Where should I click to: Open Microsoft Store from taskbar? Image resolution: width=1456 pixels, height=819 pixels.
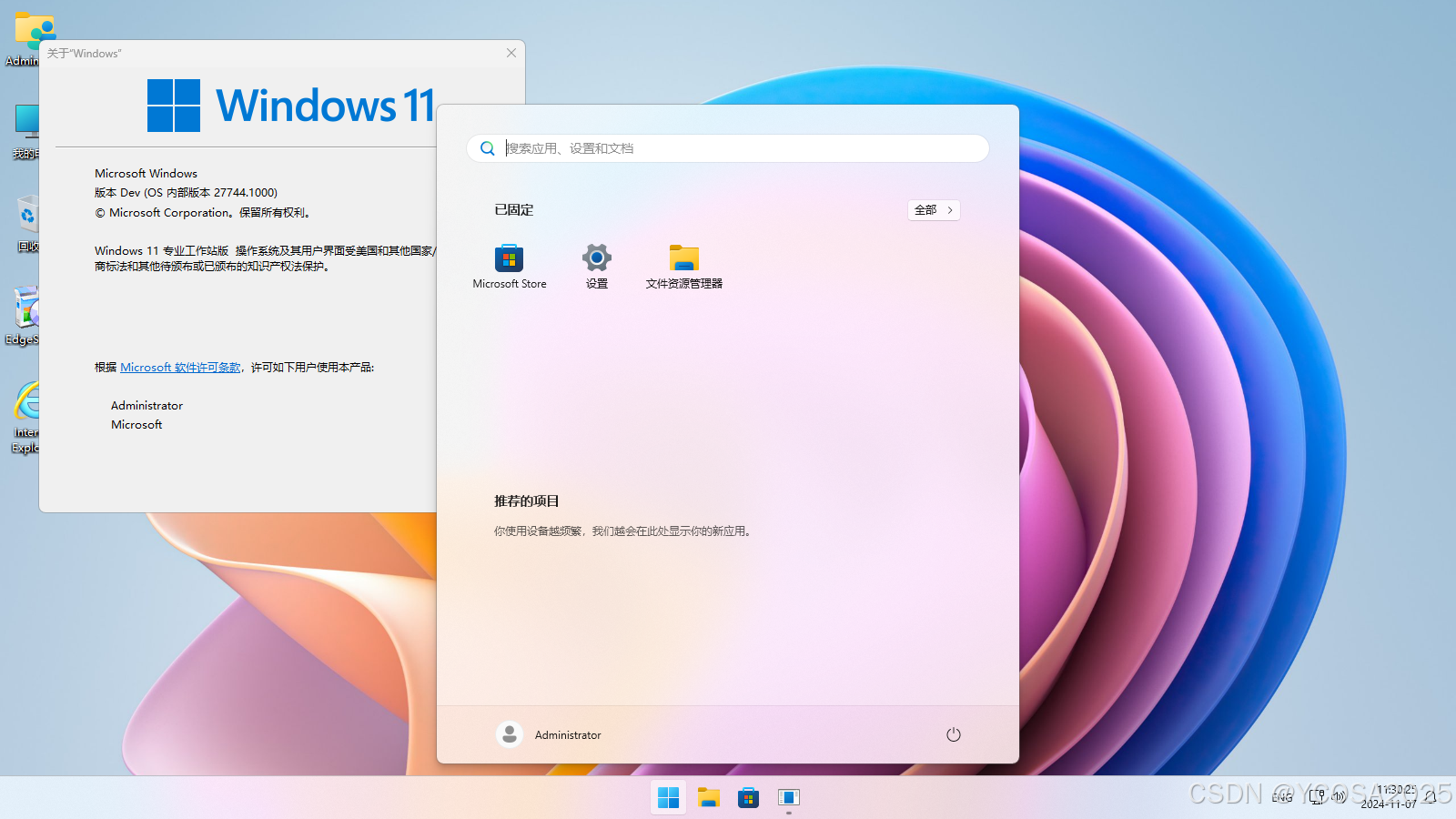[749, 797]
